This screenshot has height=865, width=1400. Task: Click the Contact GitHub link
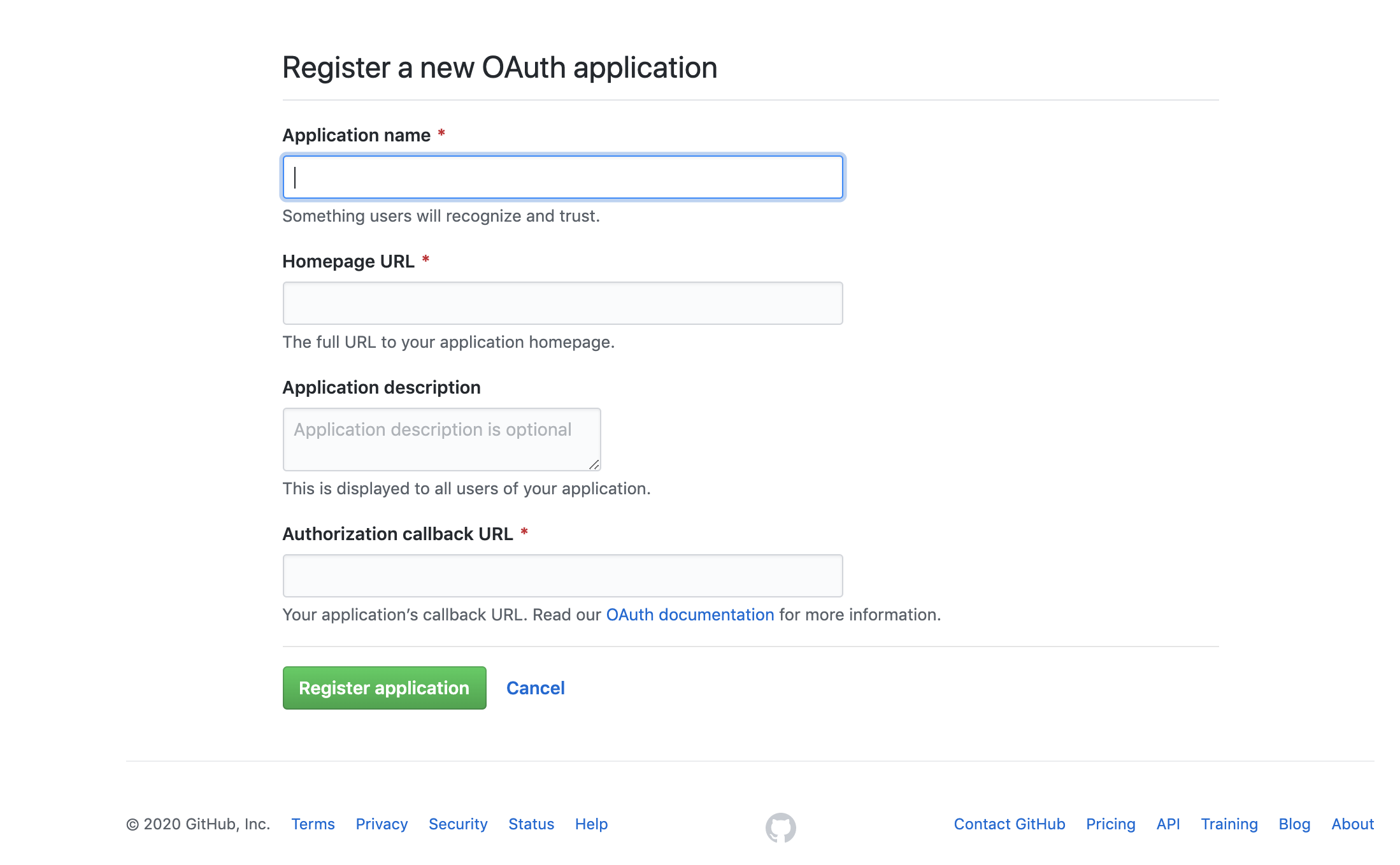pos(1008,824)
